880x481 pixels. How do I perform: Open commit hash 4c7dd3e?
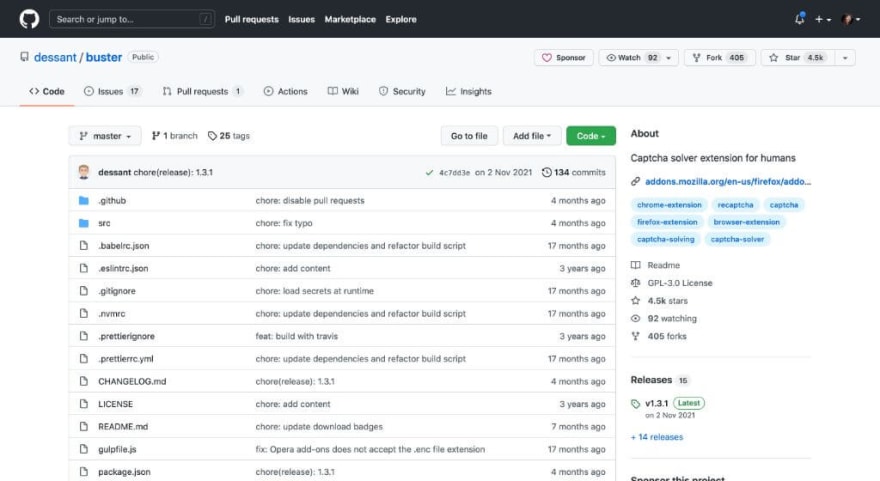pos(454,172)
